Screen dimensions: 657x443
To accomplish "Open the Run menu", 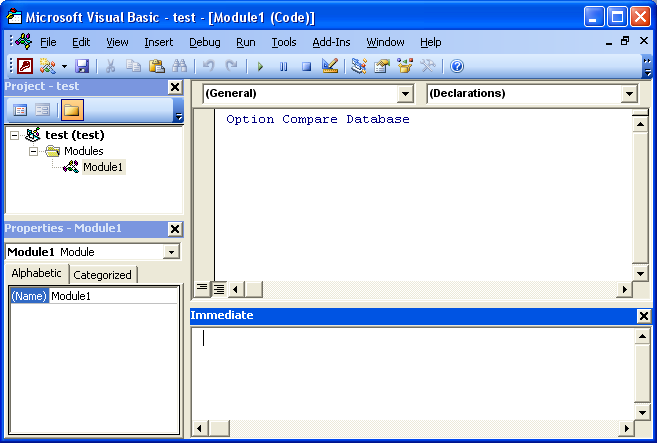I will (246, 42).
